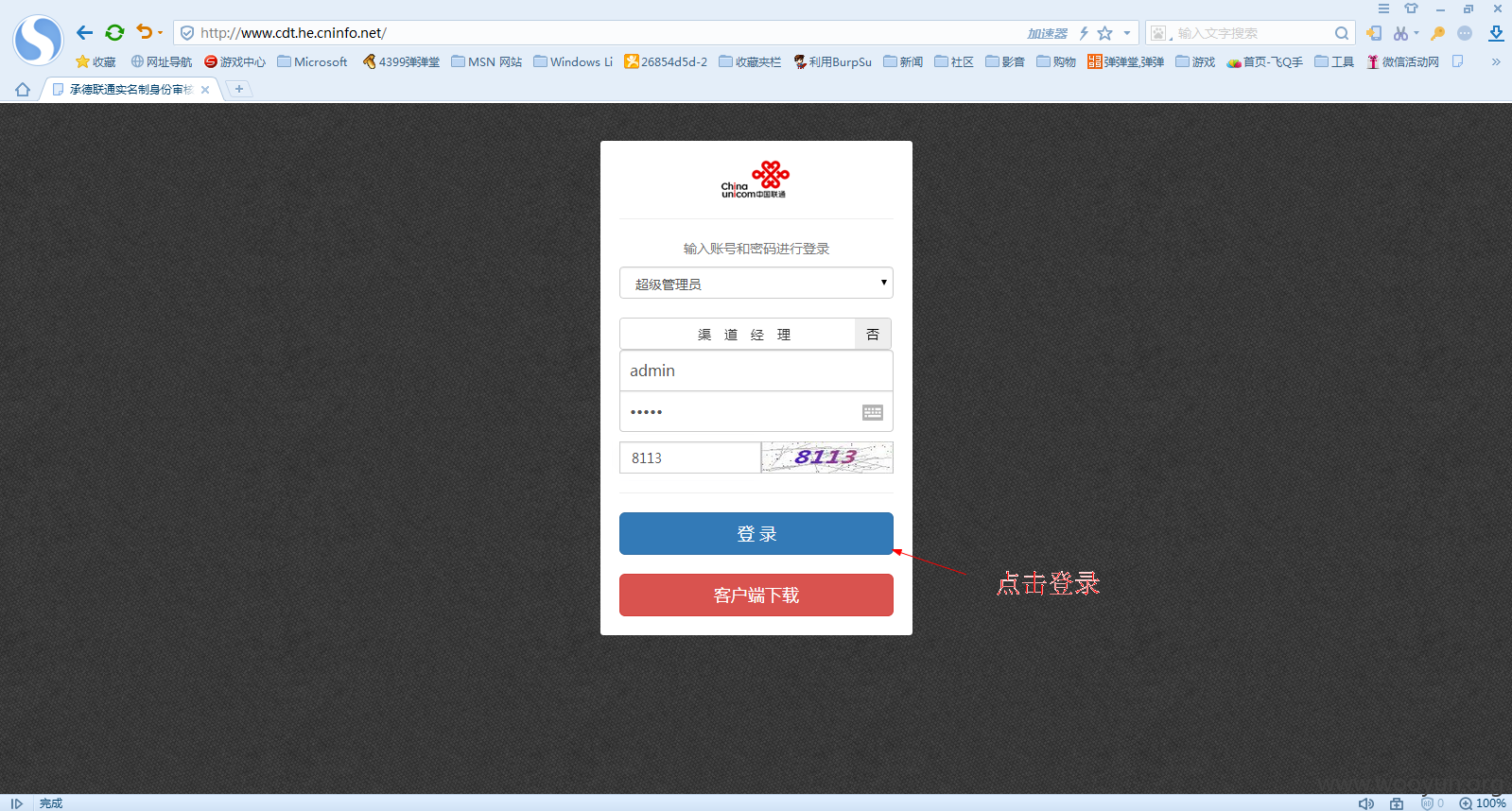Open the 收藏 favorites star button
This screenshot has width=1512, height=811.
click(x=96, y=61)
